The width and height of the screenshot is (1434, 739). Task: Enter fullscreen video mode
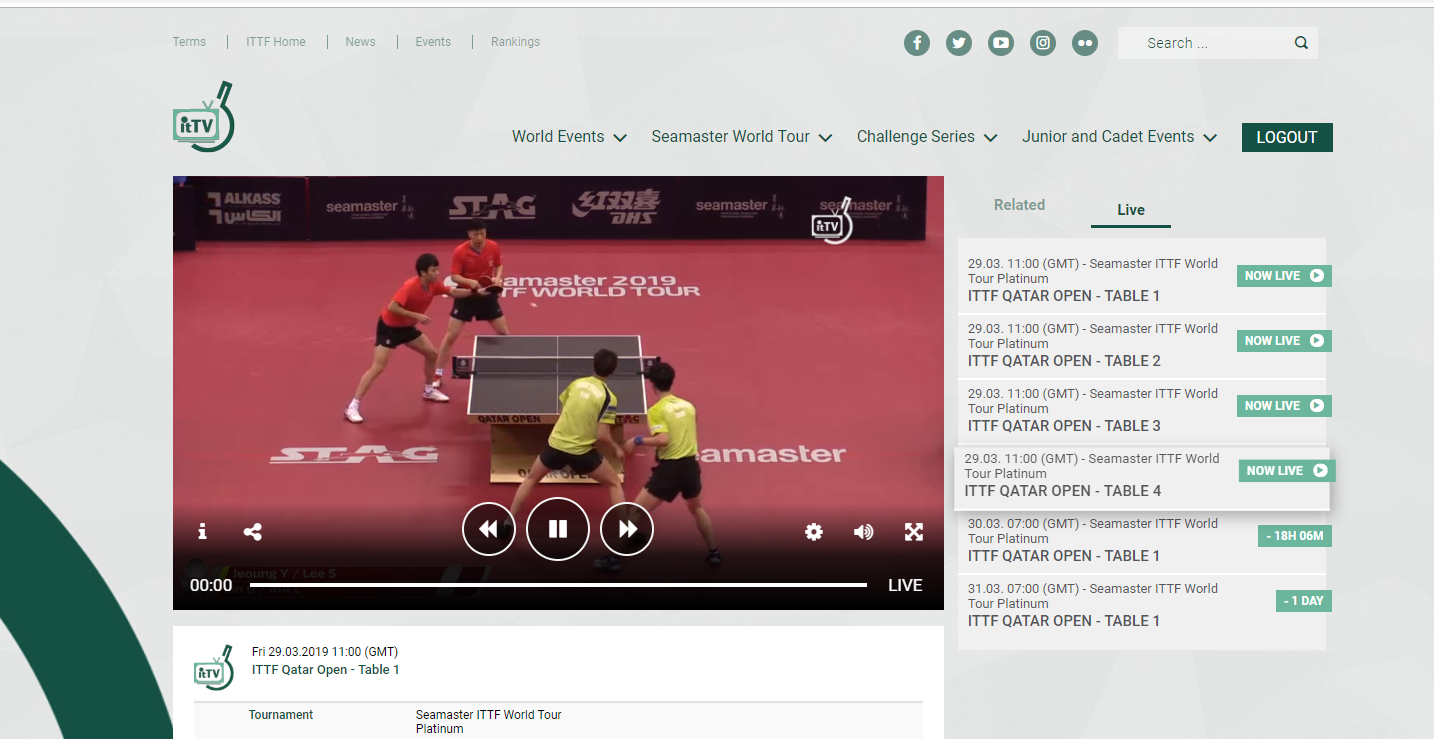tap(914, 532)
